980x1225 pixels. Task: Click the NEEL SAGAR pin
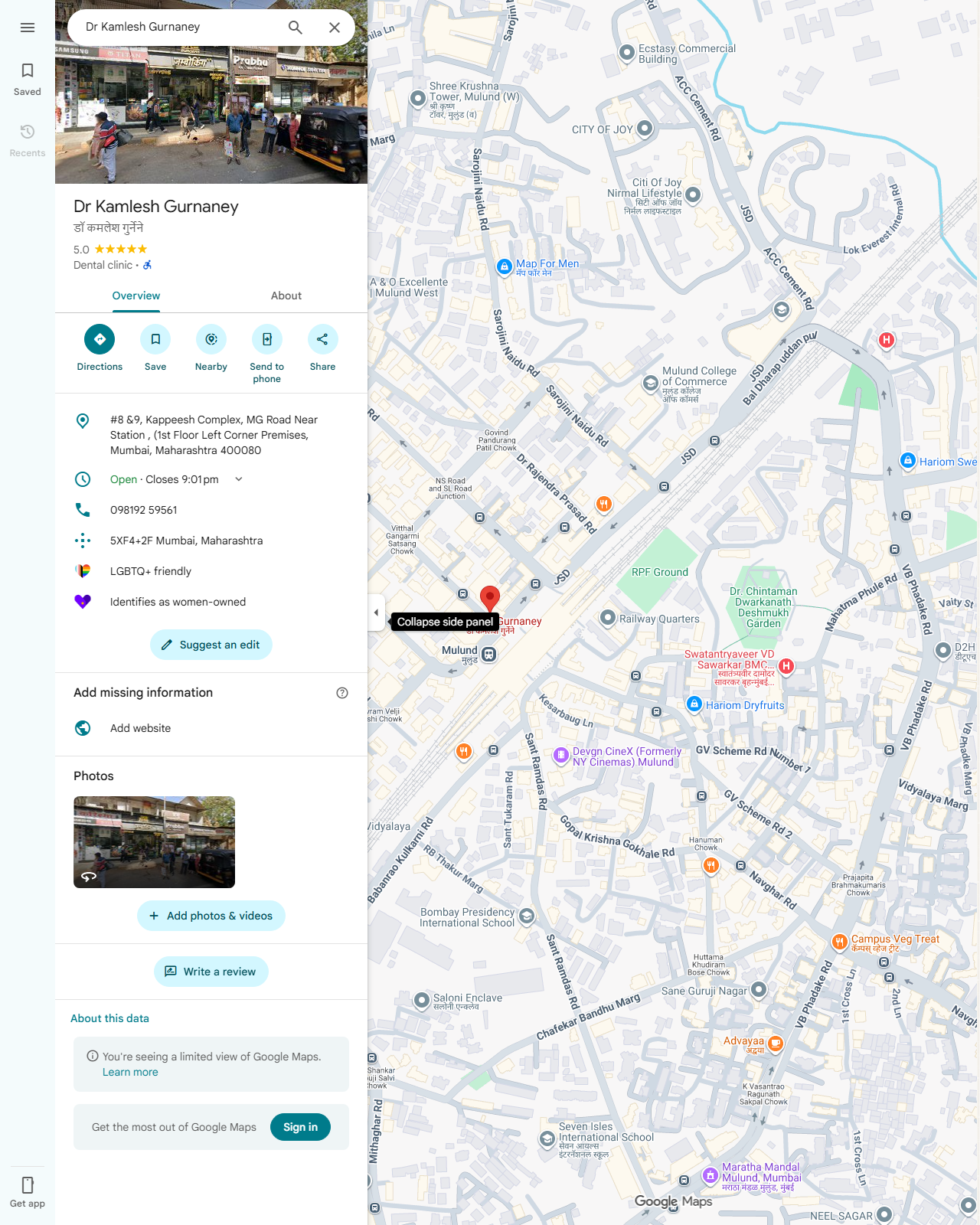[x=885, y=1214]
